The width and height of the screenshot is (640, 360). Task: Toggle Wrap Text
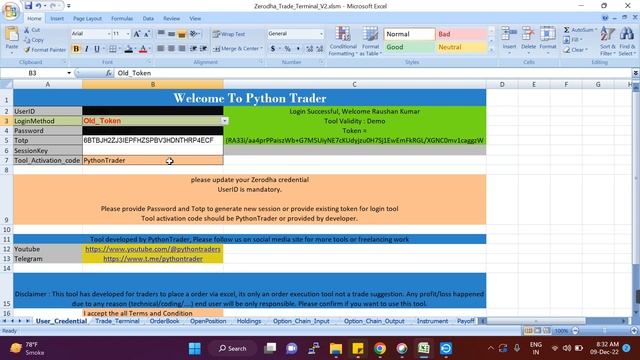click(229, 34)
